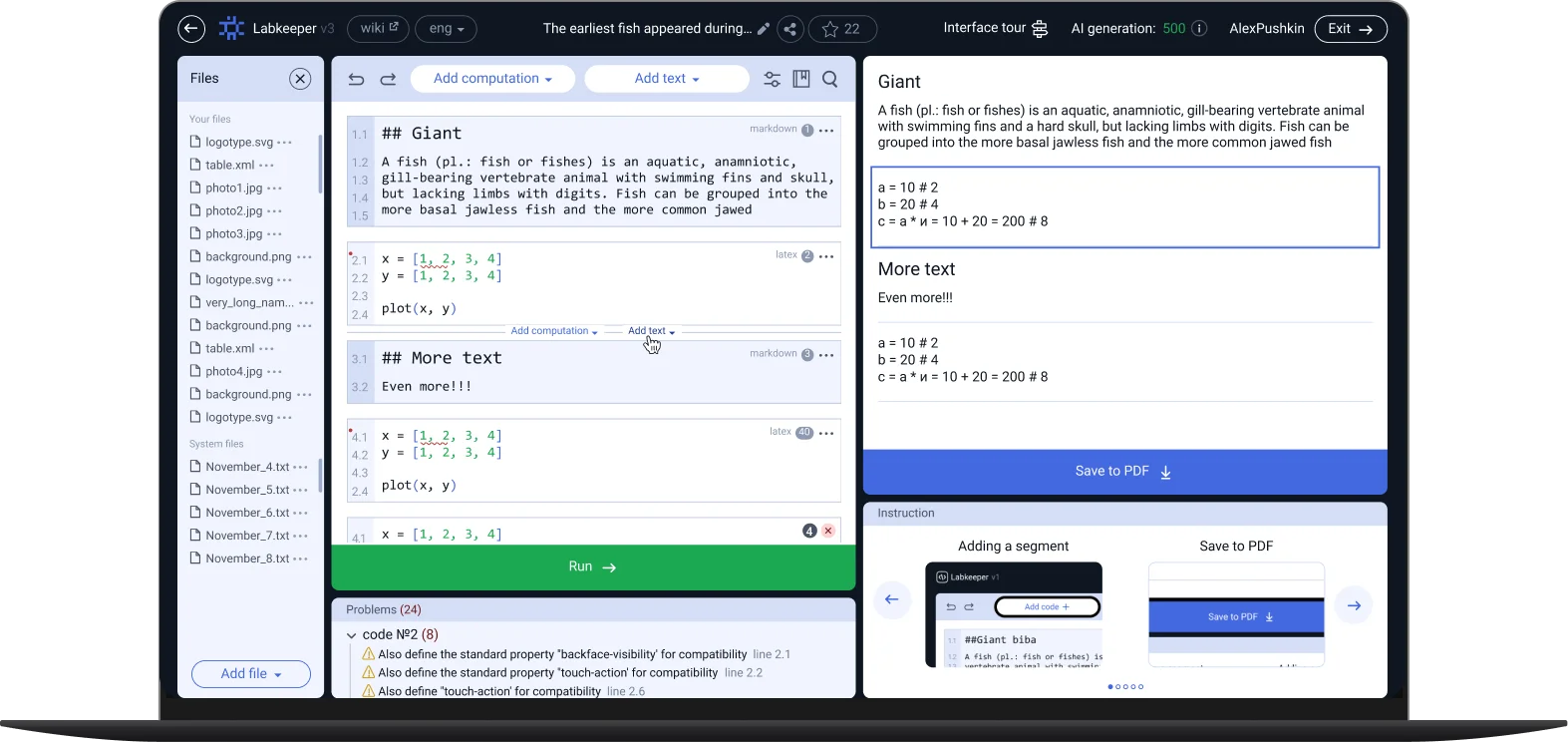Click the bookmark icon in editor toolbar
Image resolution: width=1568 pixels, height=743 pixels.
click(x=800, y=79)
